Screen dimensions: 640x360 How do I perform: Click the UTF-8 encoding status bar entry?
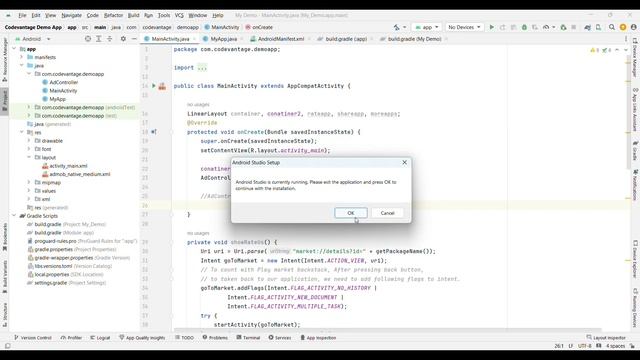(584, 346)
